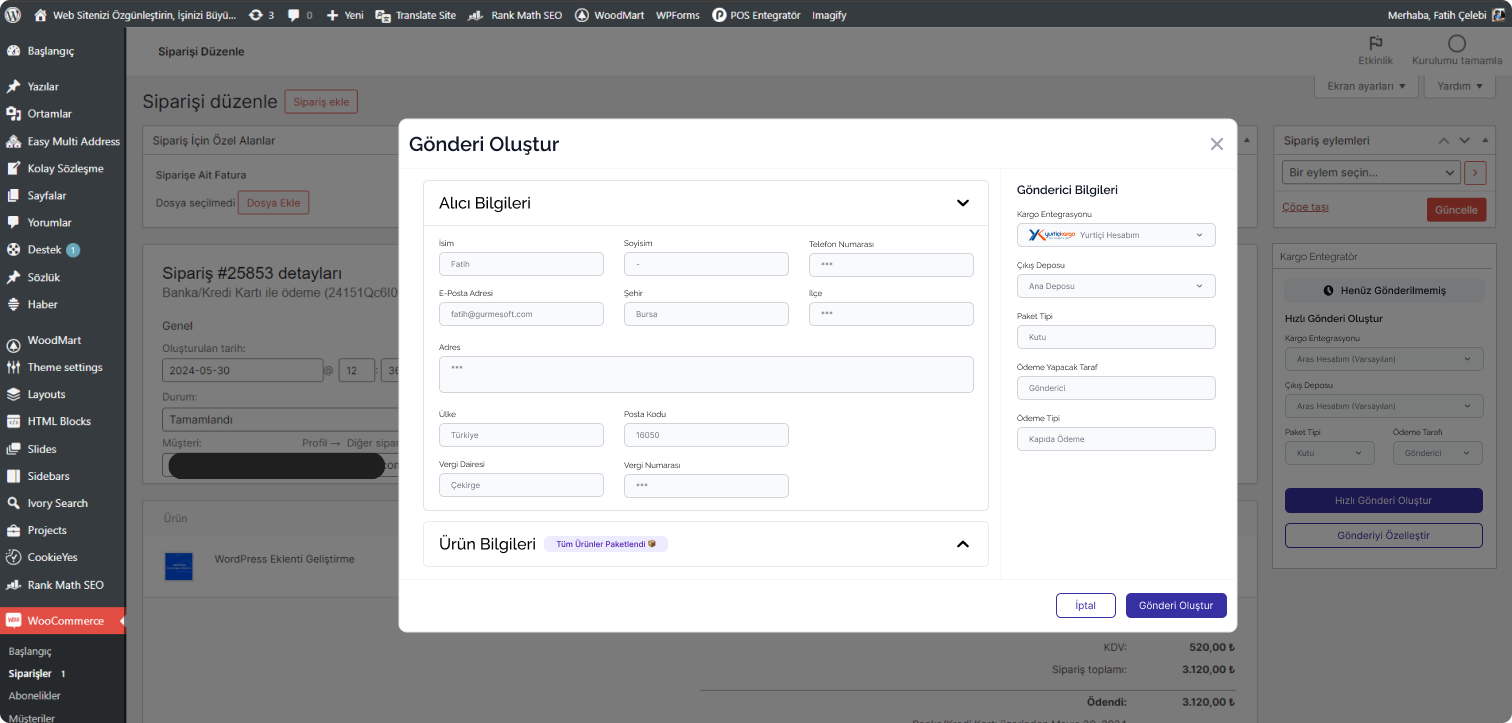The width and height of the screenshot is (1512, 723).
Task: Expand the Yardım dropdown
Action: [1460, 86]
